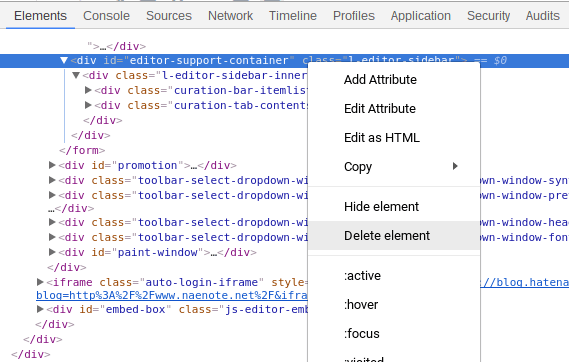The height and width of the screenshot is (362, 569).
Task: Open the Timeline tab
Action: (x=293, y=16)
